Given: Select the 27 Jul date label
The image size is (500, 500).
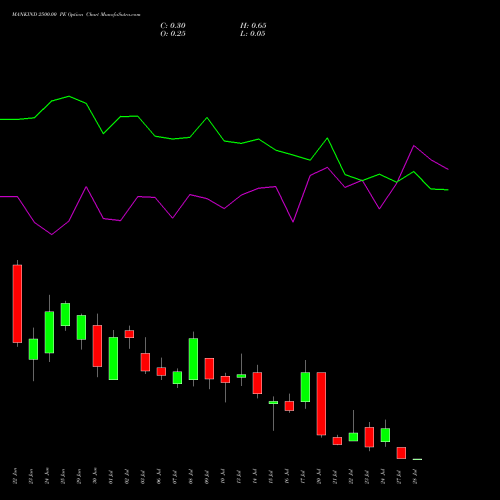Looking at the screenshot, I should coord(399,476).
